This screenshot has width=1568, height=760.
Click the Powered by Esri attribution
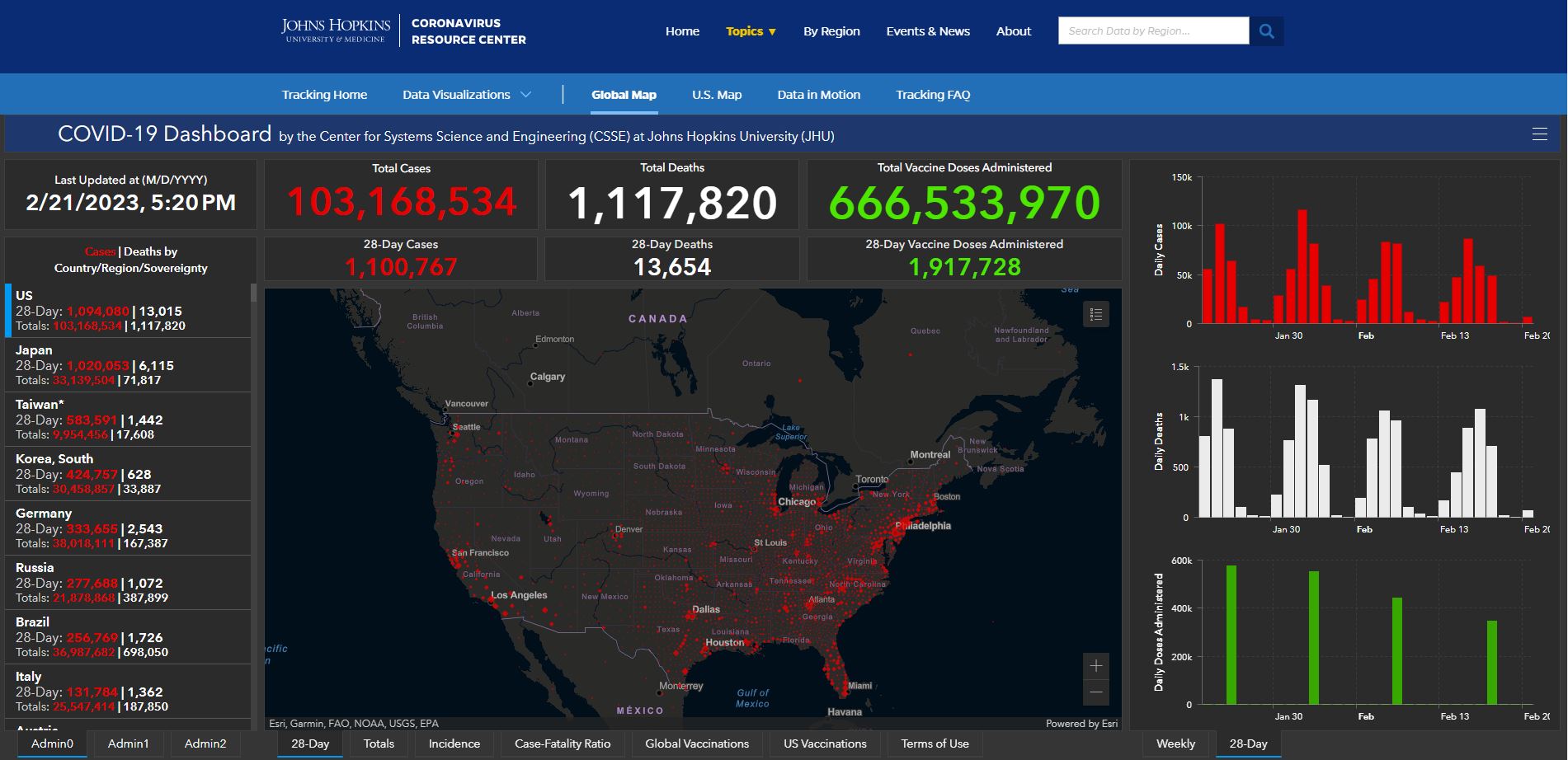click(1081, 724)
